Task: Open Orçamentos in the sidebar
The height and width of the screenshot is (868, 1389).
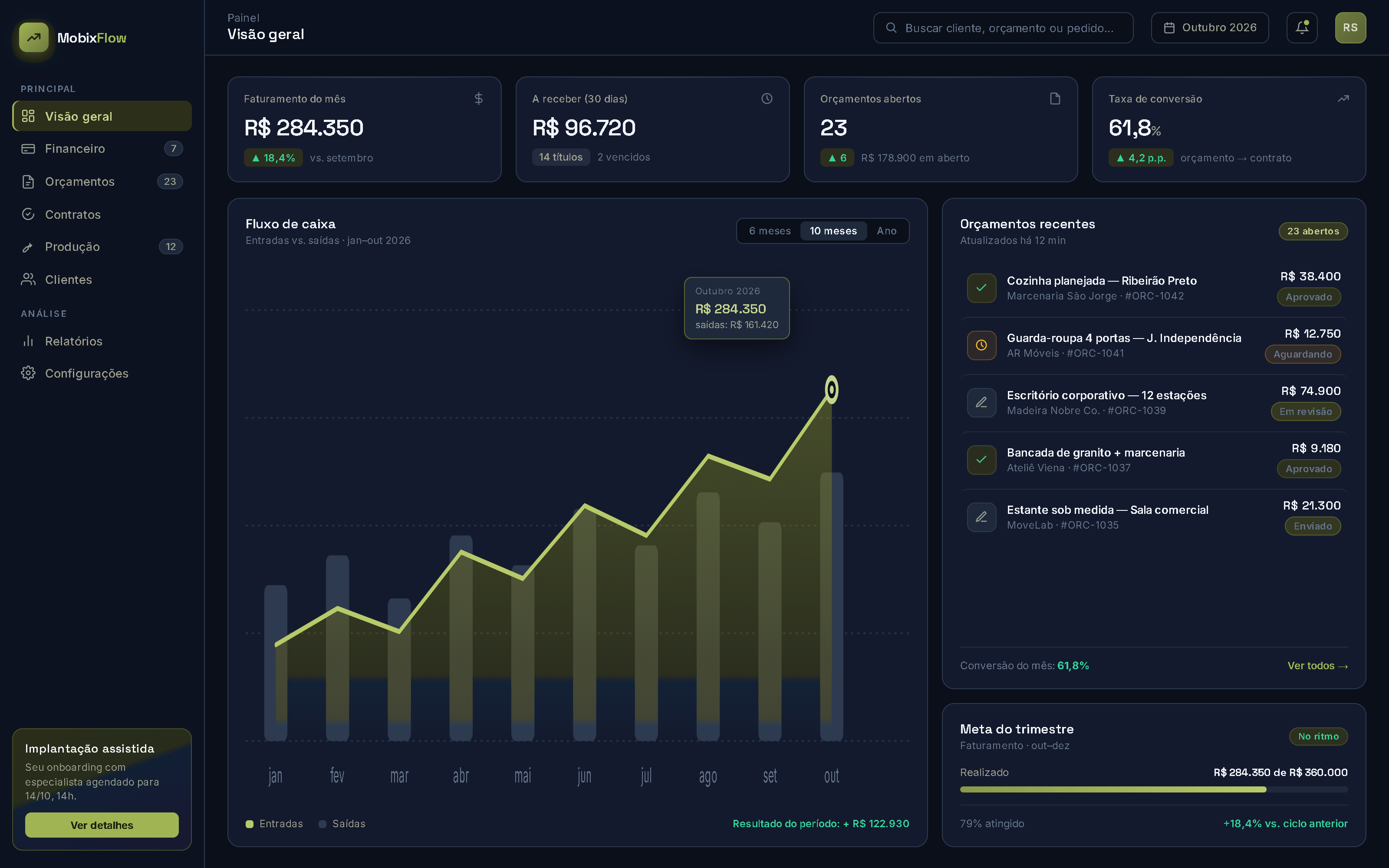Action: pyautogui.click(x=102, y=181)
